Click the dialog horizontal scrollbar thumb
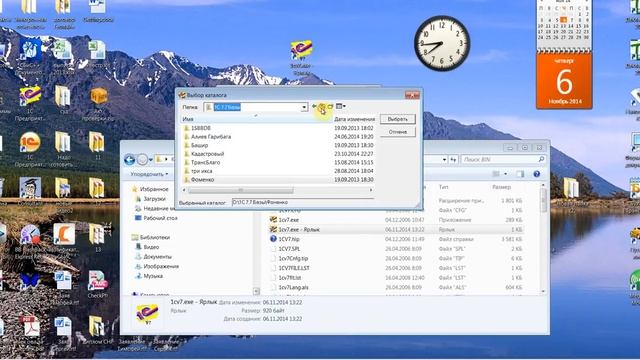 pos(241,190)
